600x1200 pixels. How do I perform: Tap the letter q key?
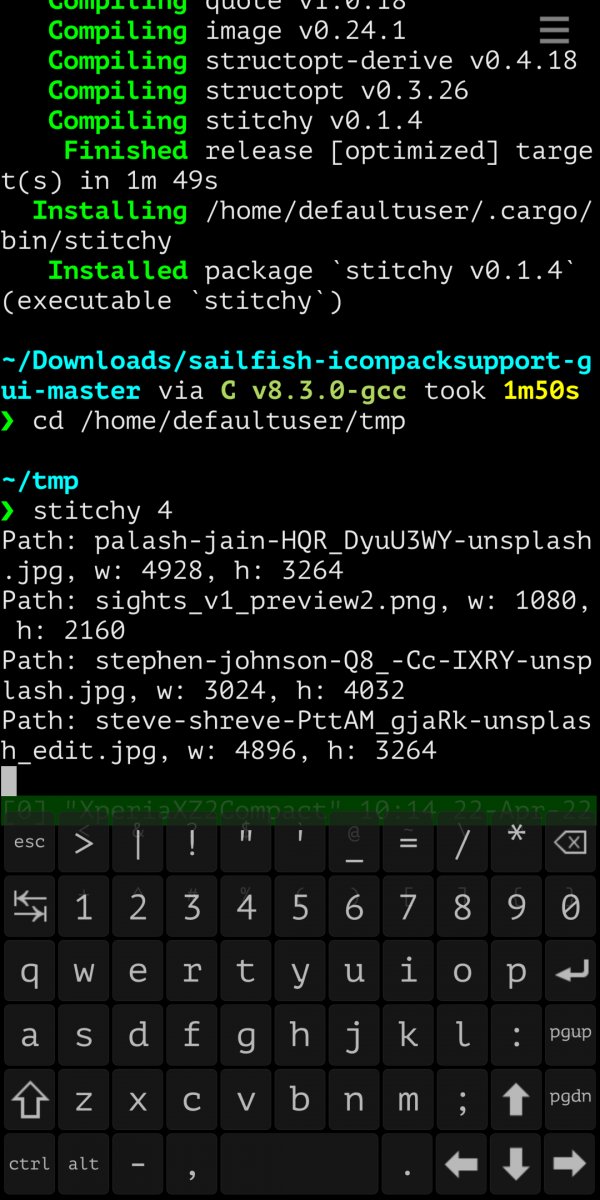tap(29, 971)
